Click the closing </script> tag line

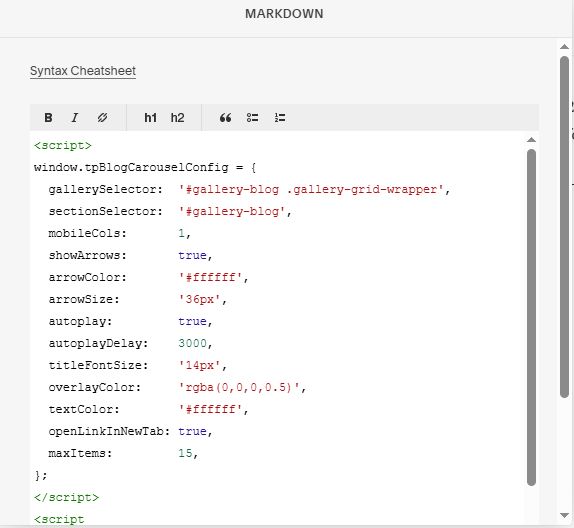[x=66, y=497]
